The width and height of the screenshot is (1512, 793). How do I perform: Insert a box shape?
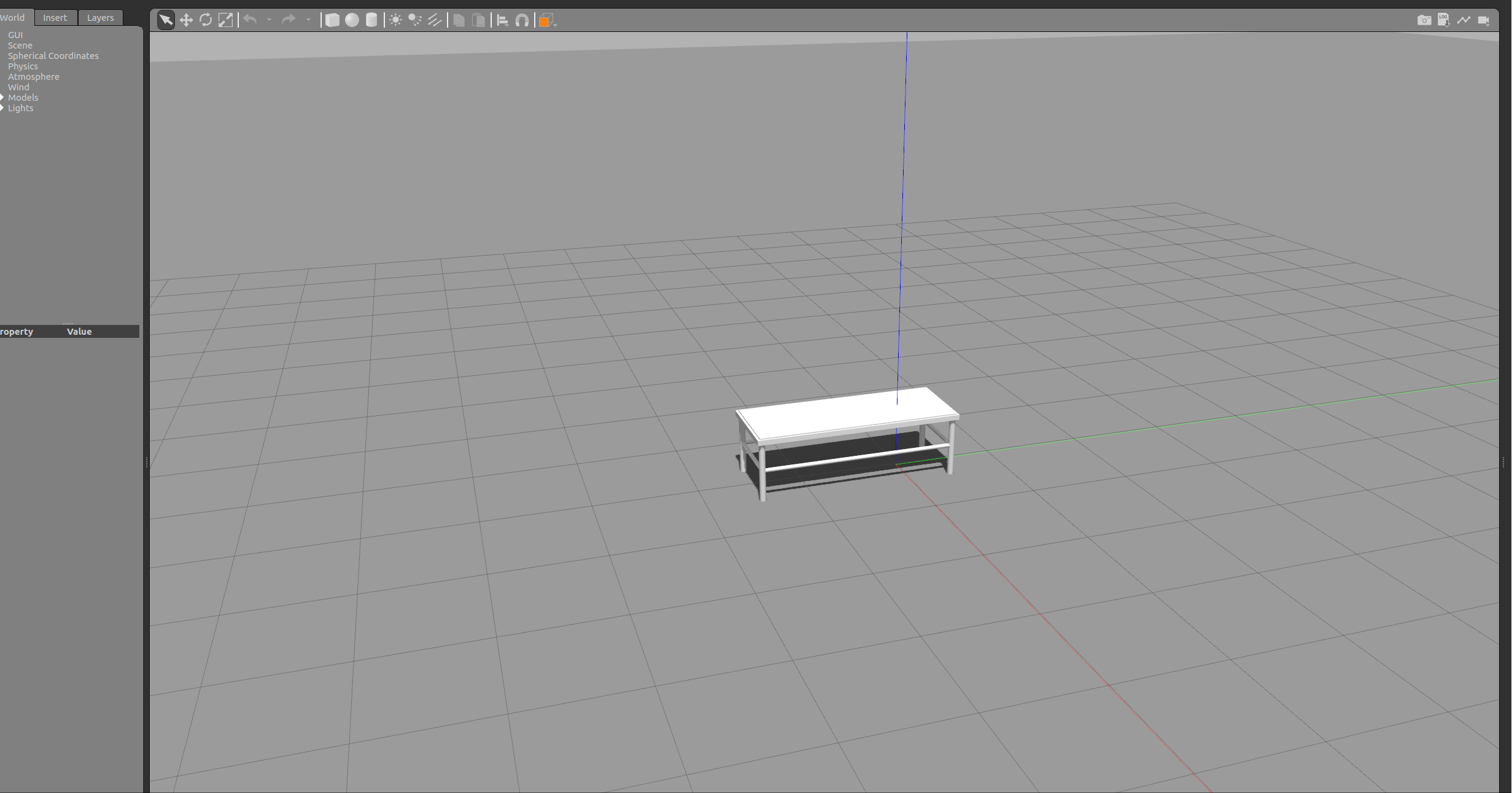pyautogui.click(x=332, y=20)
